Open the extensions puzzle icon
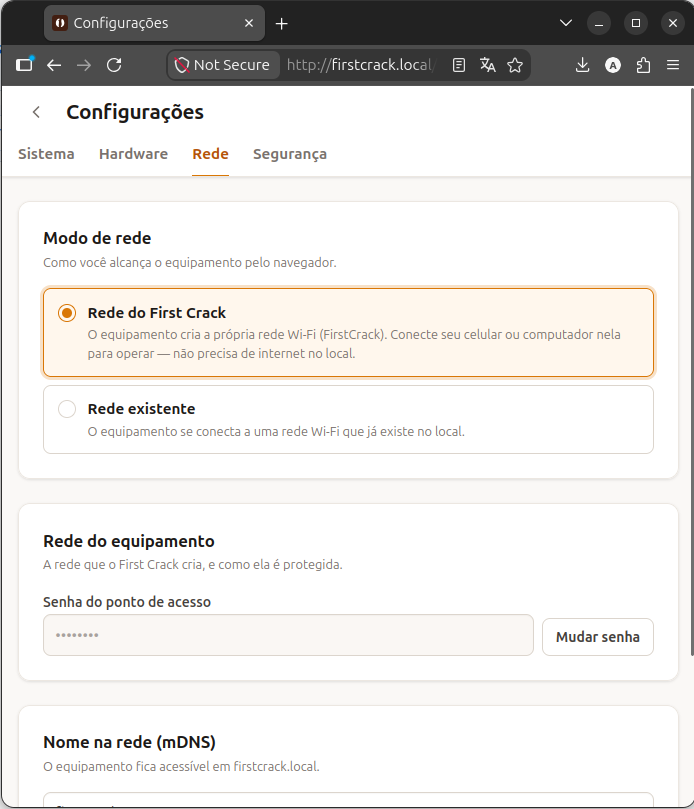Screen dimensions: 694x809 643,65
